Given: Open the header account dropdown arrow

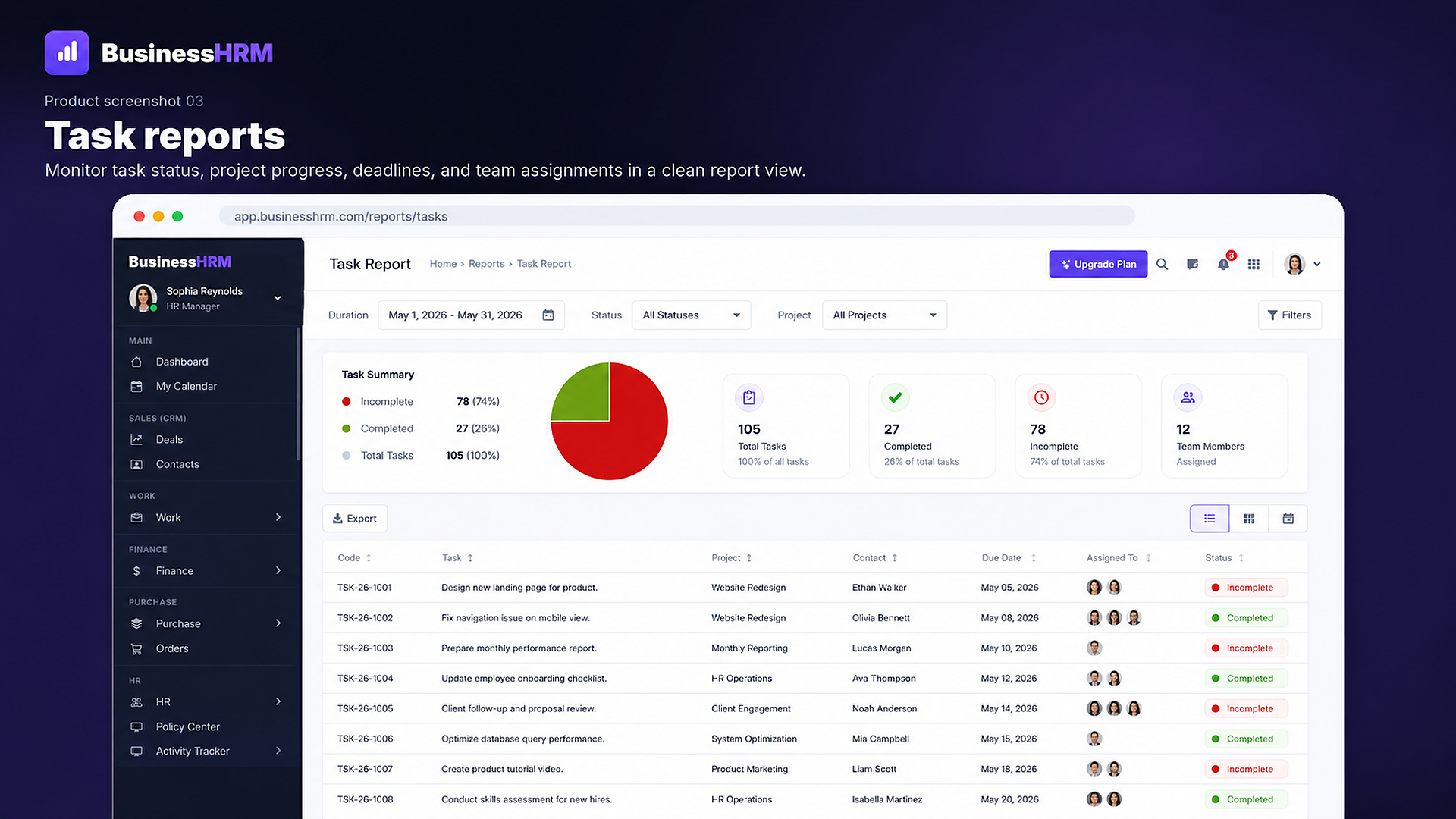Looking at the screenshot, I should click(x=1317, y=264).
